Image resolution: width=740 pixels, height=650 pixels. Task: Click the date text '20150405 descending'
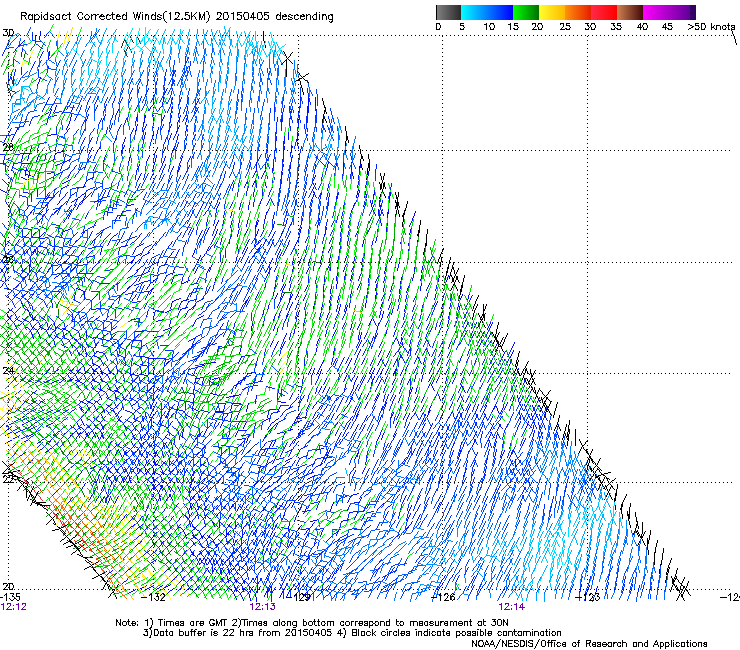[x=275, y=17]
